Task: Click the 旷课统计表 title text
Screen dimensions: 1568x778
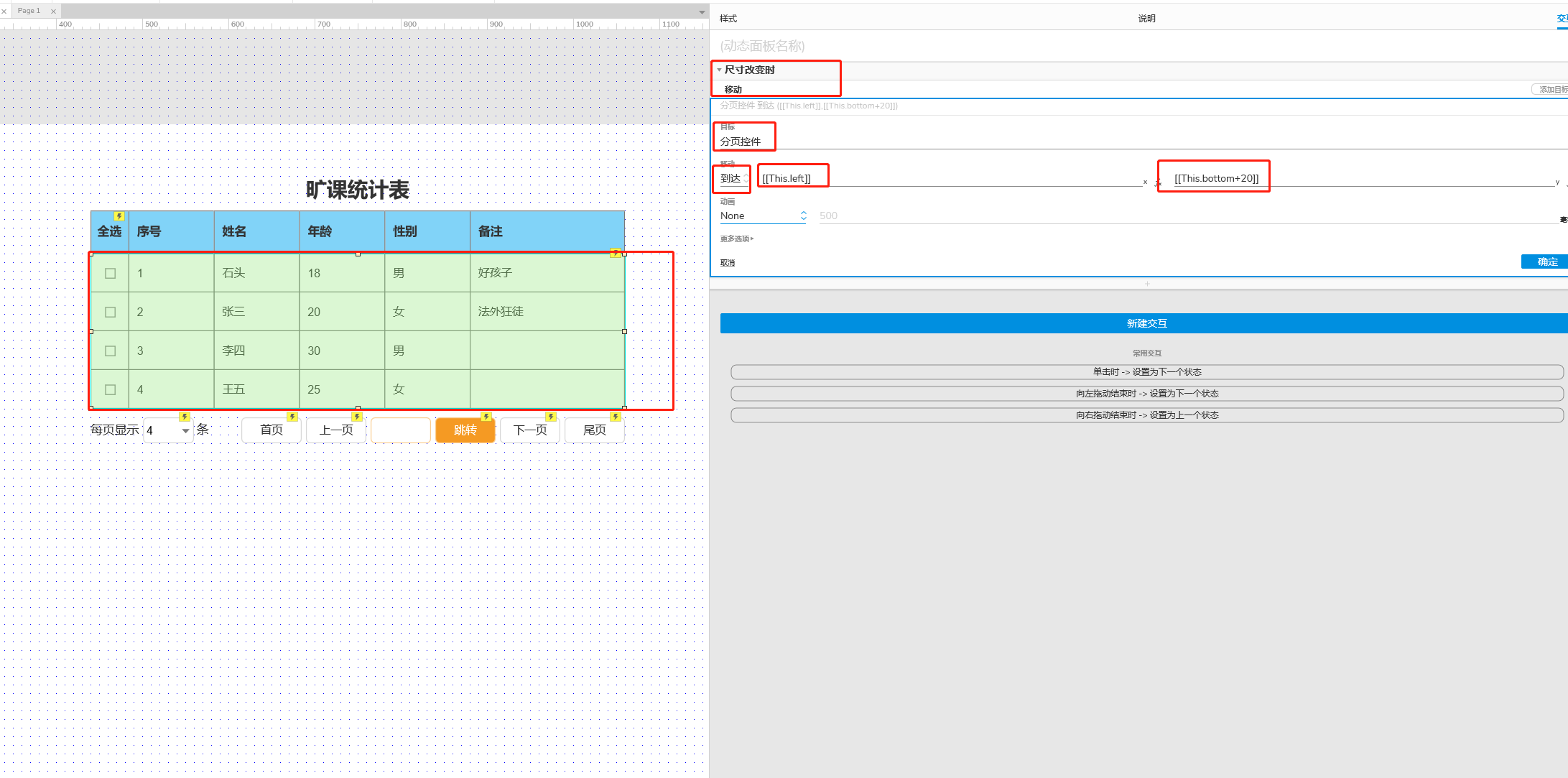Action: [x=358, y=190]
